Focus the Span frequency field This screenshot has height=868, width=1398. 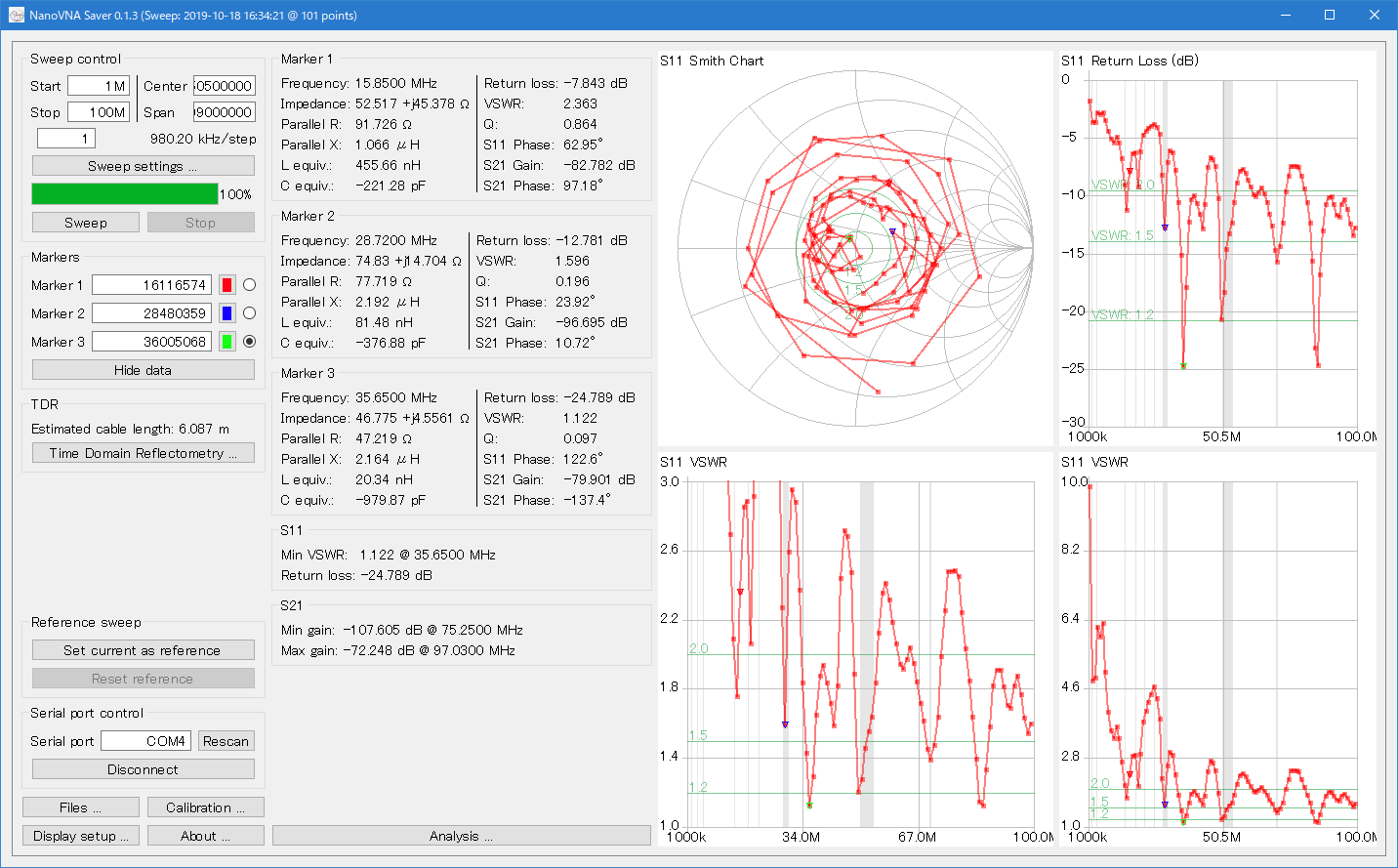pyautogui.click(x=225, y=112)
